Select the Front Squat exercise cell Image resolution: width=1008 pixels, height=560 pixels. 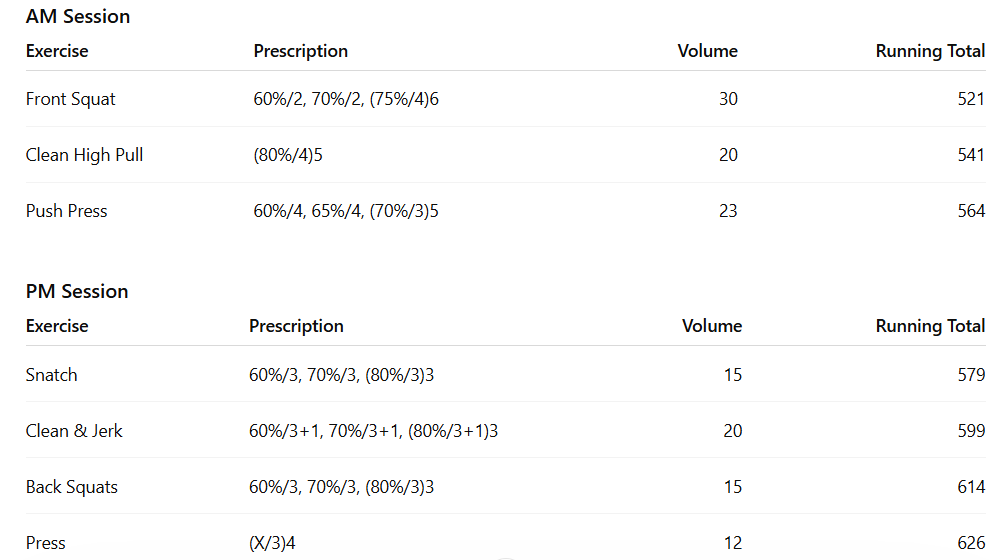(x=71, y=99)
